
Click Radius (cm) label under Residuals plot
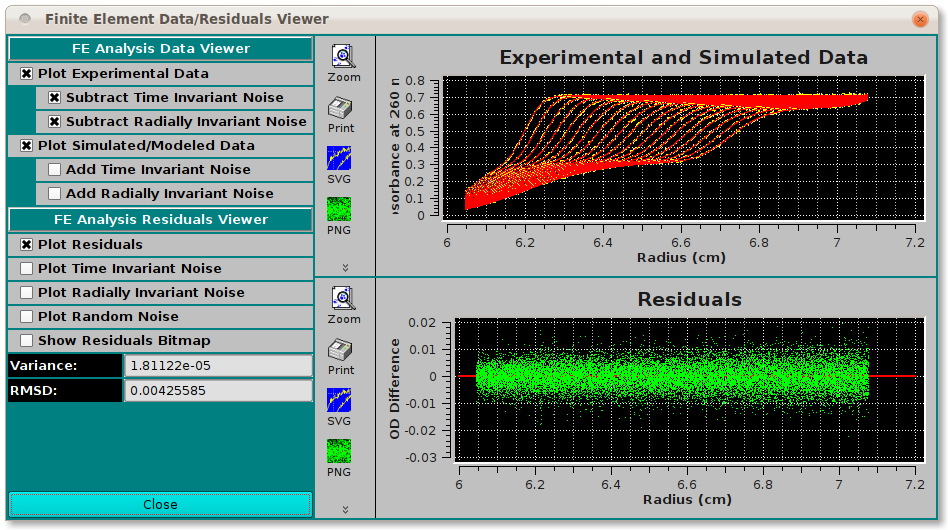[687, 500]
